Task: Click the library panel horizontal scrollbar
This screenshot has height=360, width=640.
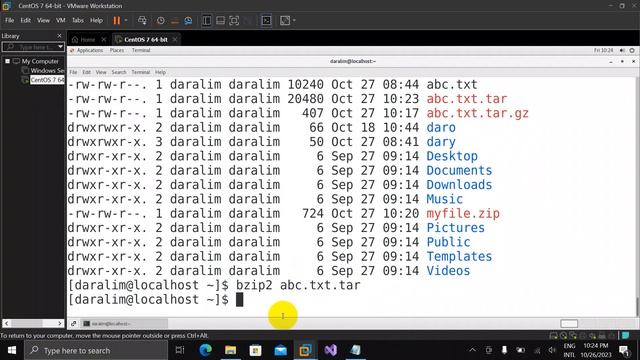Action: coord(33,323)
